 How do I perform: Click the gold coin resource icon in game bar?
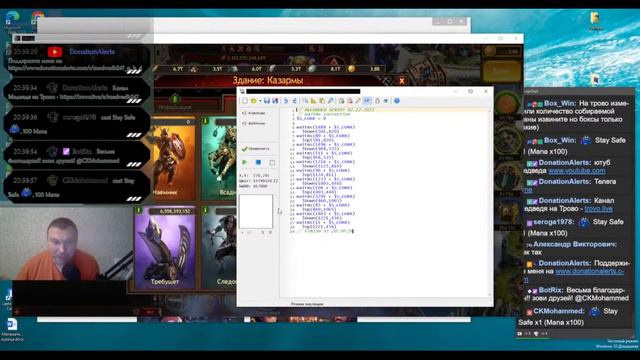(x=351, y=69)
